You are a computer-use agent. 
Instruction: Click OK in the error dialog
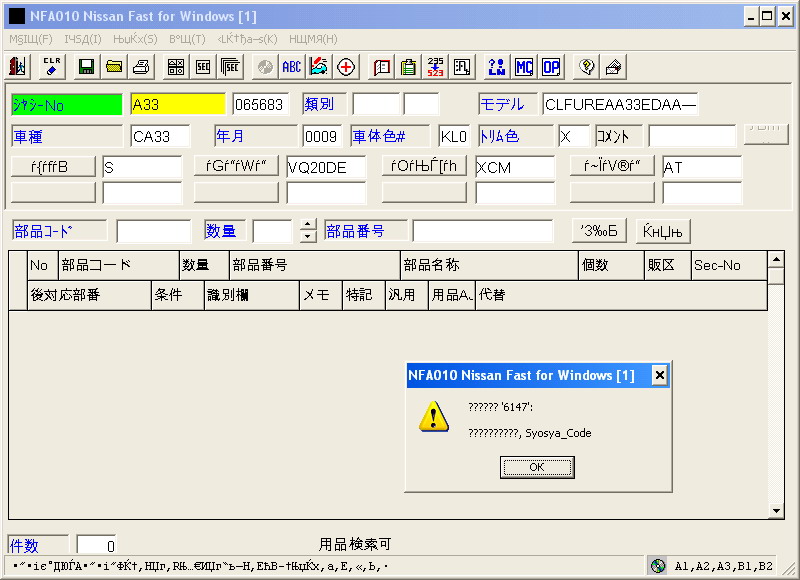[537, 467]
